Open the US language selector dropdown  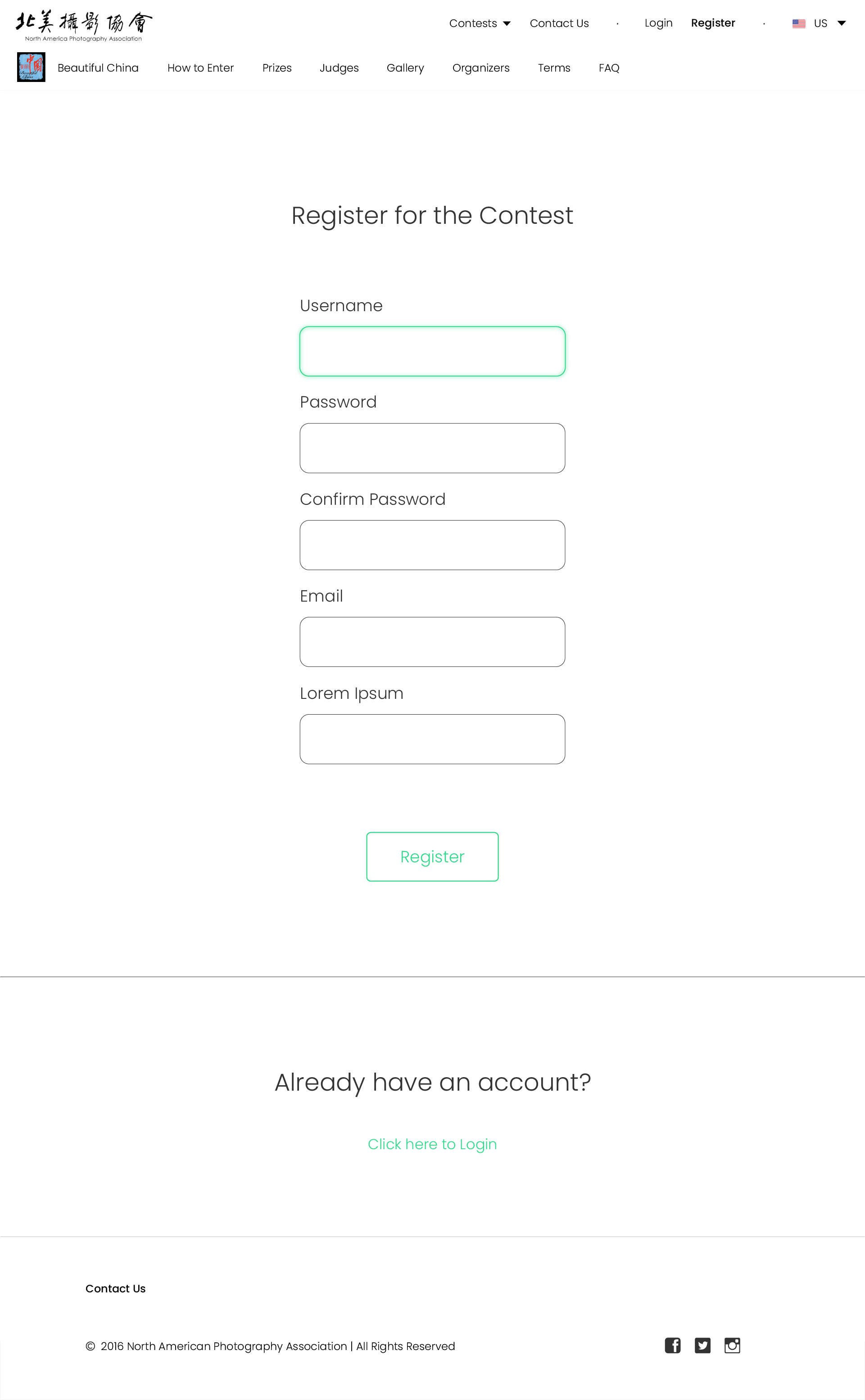[x=829, y=23]
